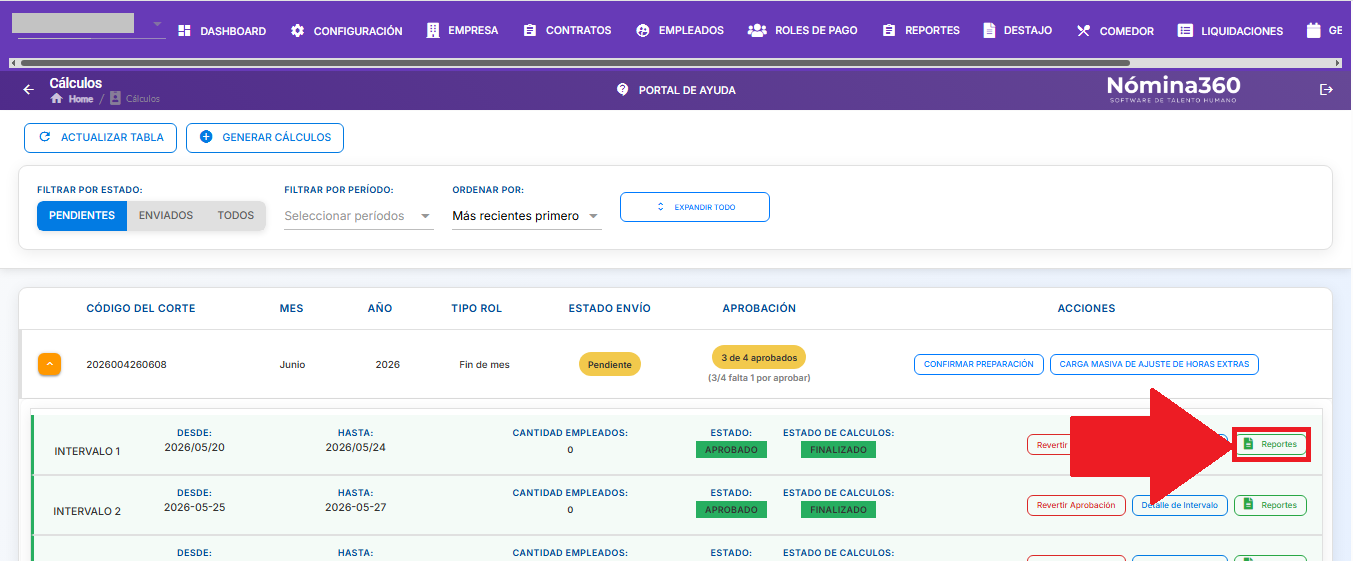Image resolution: width=1353 pixels, height=561 pixels.
Task: Click the Configuración gear icon
Action: pyautogui.click(x=298, y=31)
